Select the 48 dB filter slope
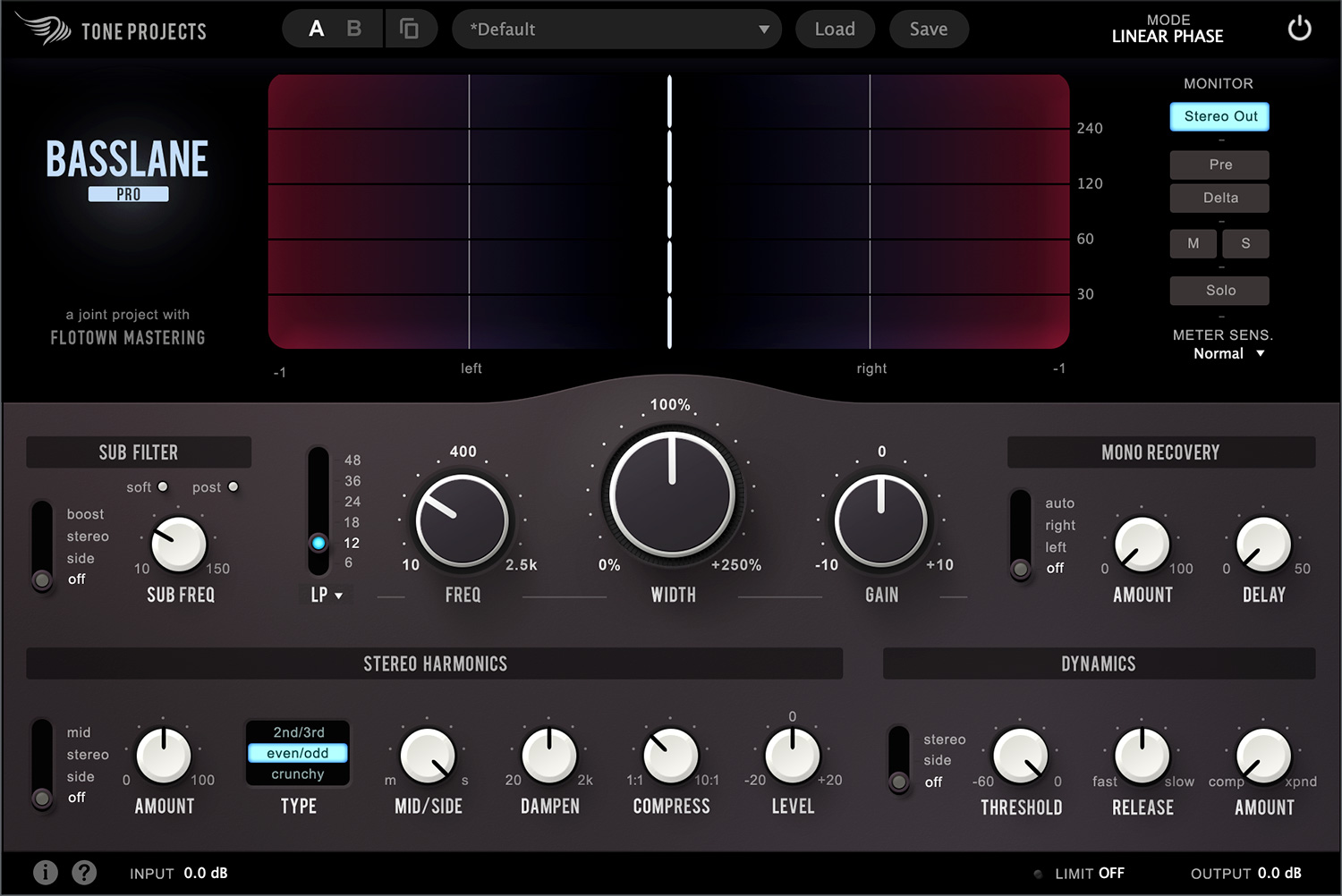This screenshot has height=896, width=1342. [x=352, y=460]
